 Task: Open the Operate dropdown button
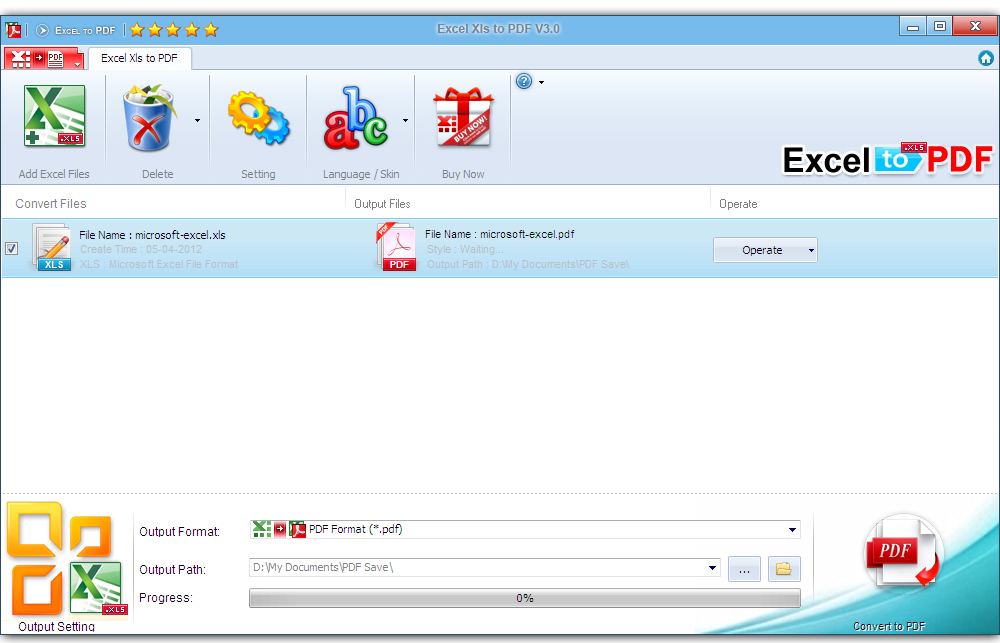tap(765, 250)
